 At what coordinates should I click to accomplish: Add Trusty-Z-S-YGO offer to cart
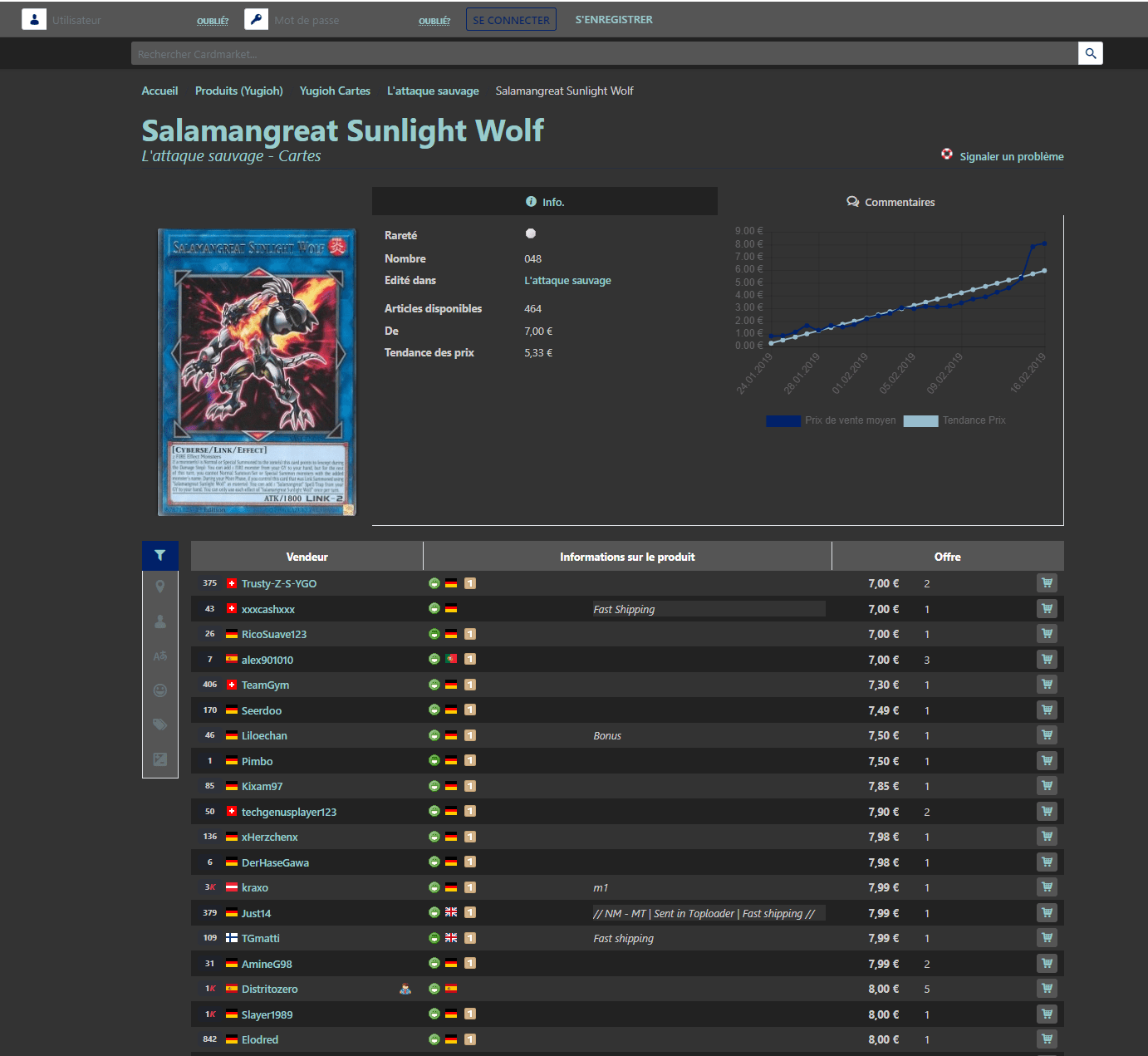[1047, 583]
